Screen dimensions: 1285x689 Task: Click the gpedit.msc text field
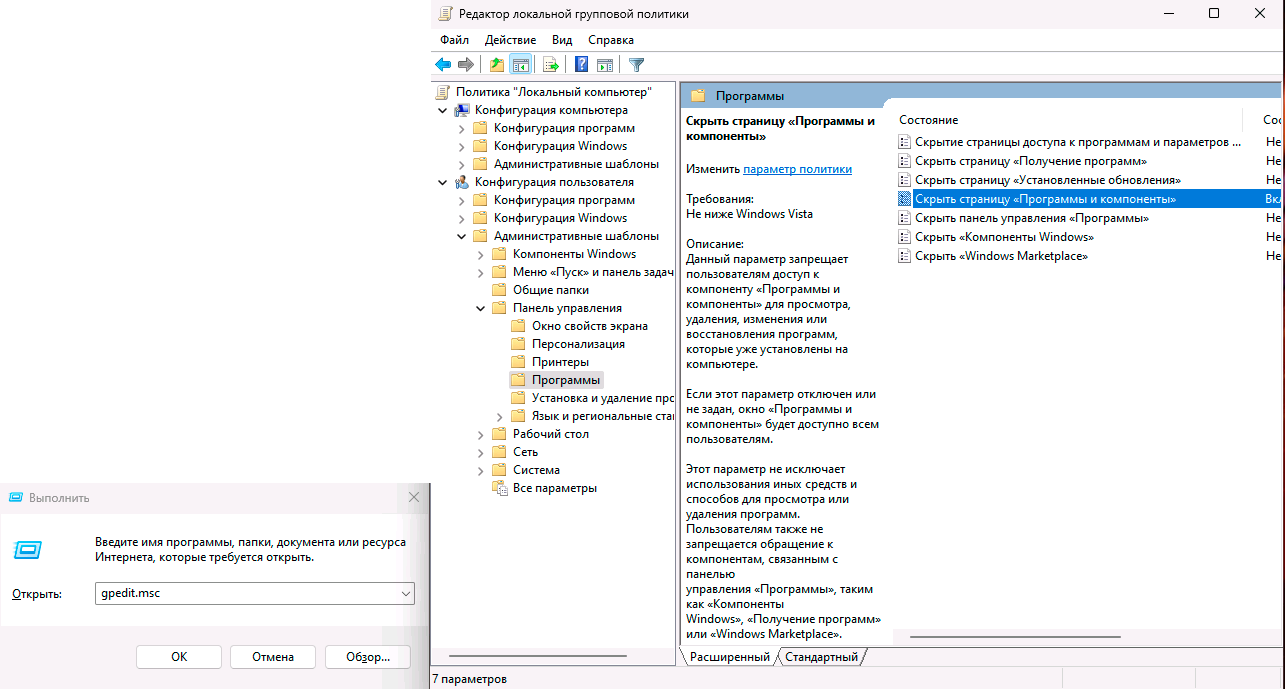point(255,594)
